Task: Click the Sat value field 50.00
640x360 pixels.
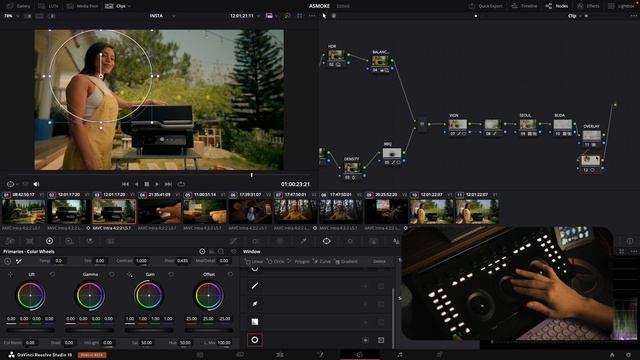Action: click(x=147, y=342)
